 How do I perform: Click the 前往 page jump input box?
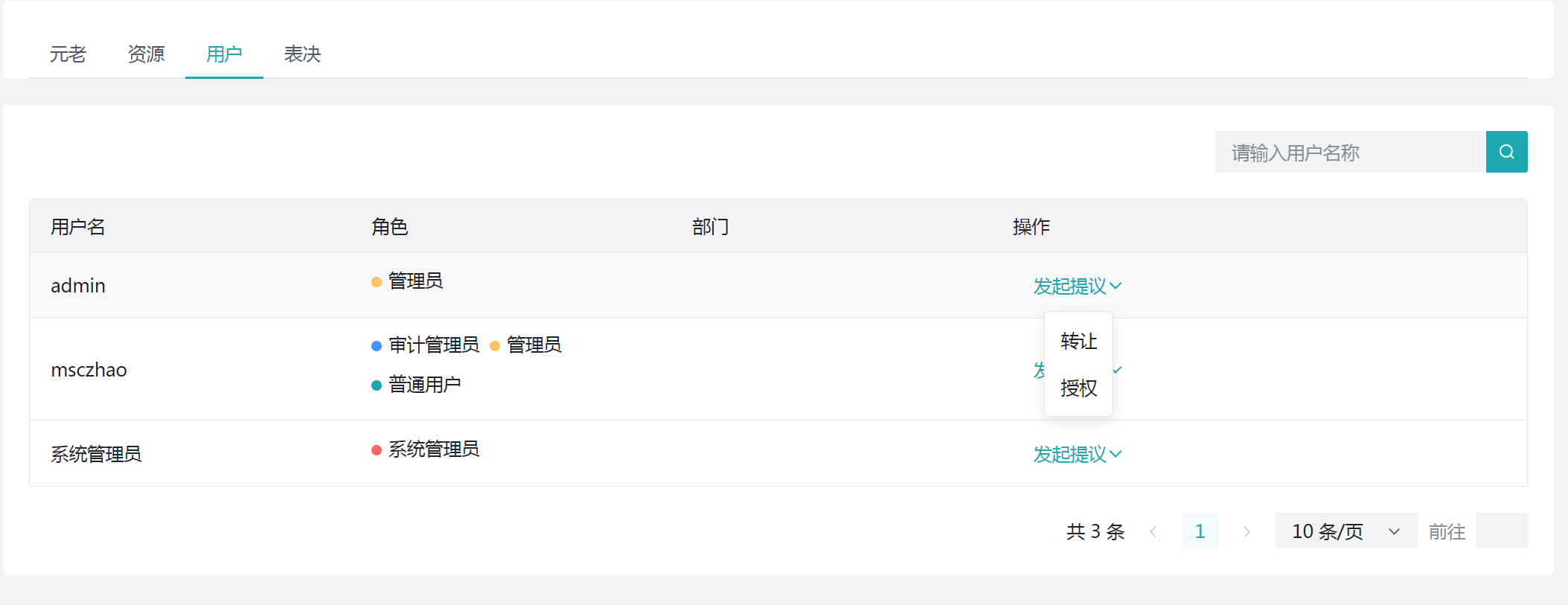[1501, 531]
